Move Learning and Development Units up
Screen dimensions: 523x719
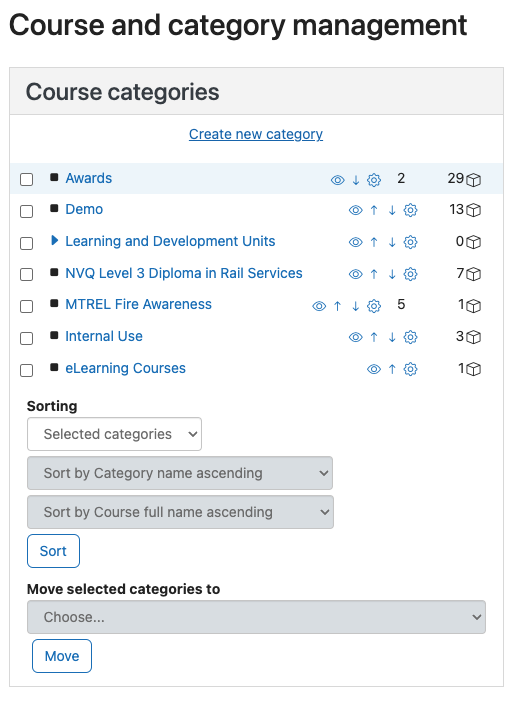(374, 242)
